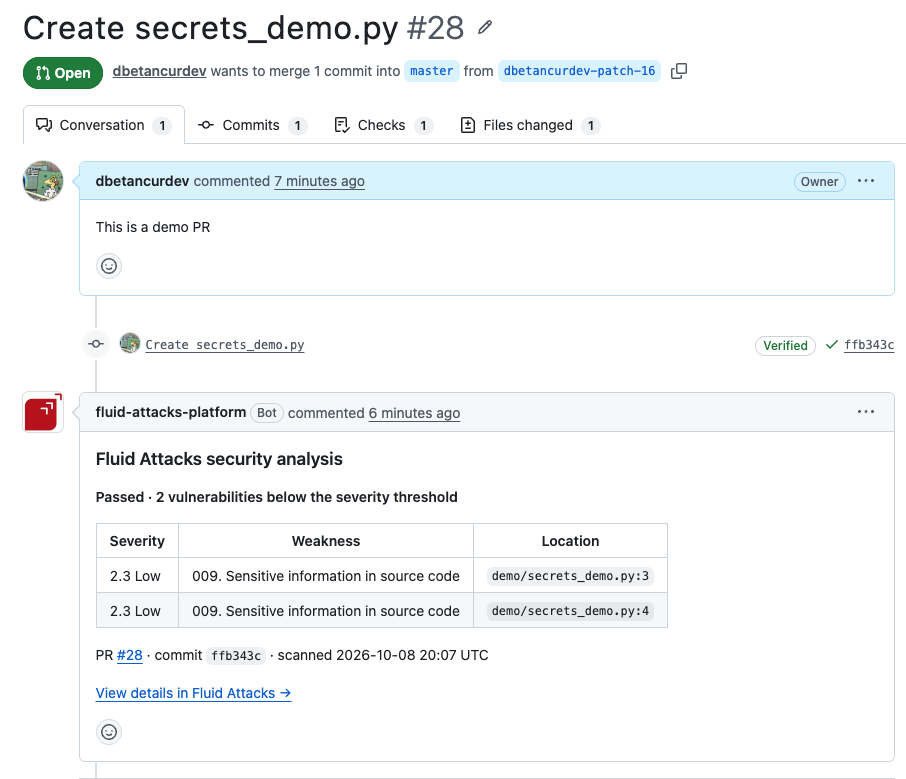Click the Bot label next to fluid-attacks-platform

point(267,413)
